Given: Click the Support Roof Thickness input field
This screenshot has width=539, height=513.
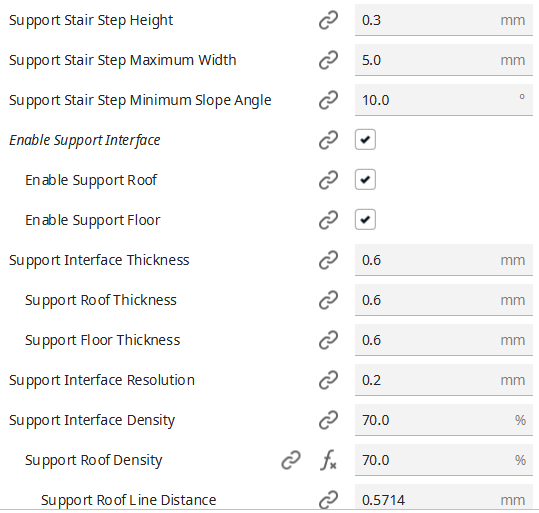Looking at the screenshot, I should coord(444,300).
